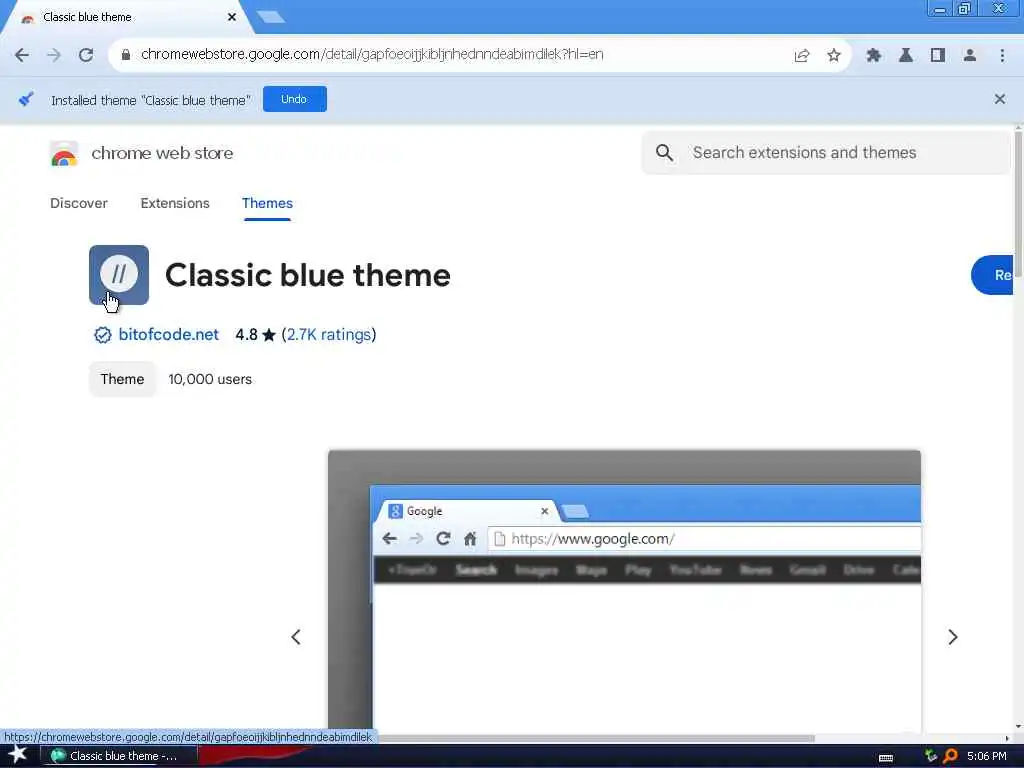Select the Themes tab
Screen dimensions: 1024x768
tap(267, 203)
